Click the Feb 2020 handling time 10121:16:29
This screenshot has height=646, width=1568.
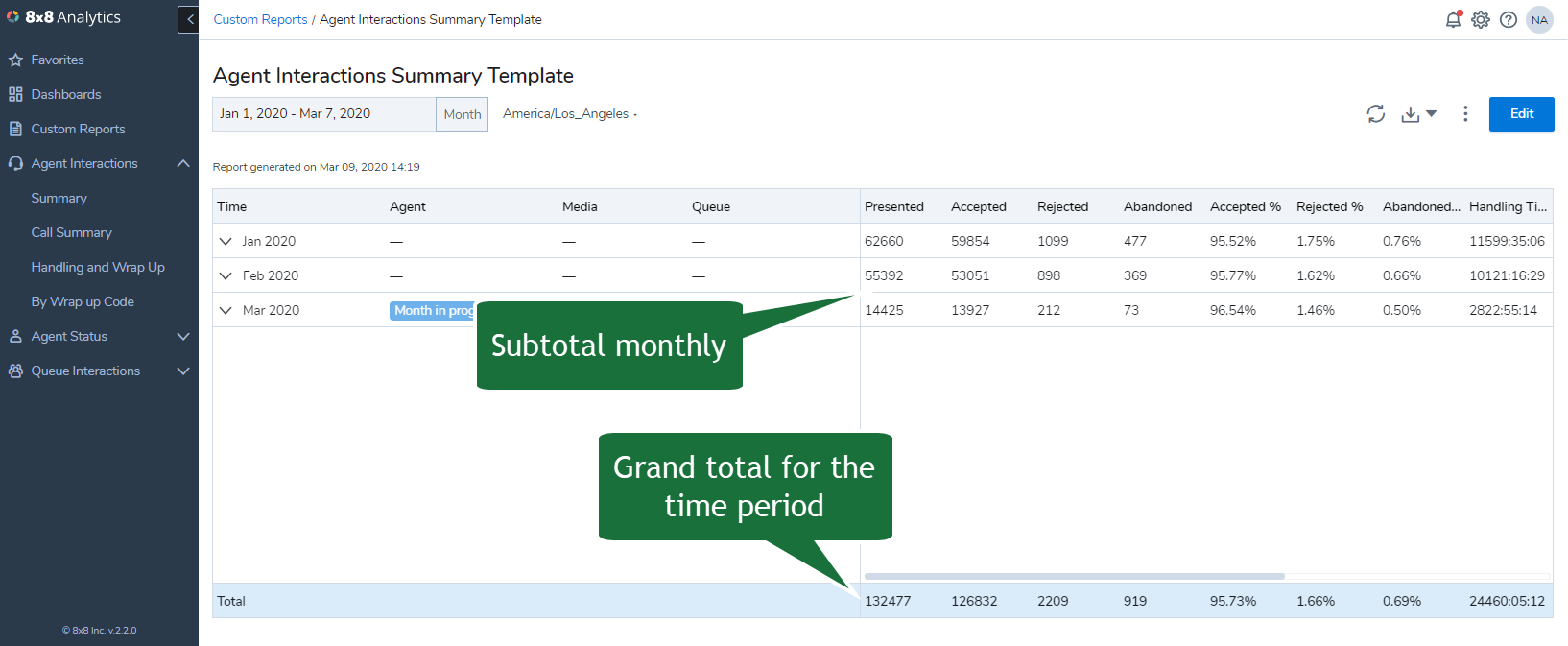(1507, 275)
